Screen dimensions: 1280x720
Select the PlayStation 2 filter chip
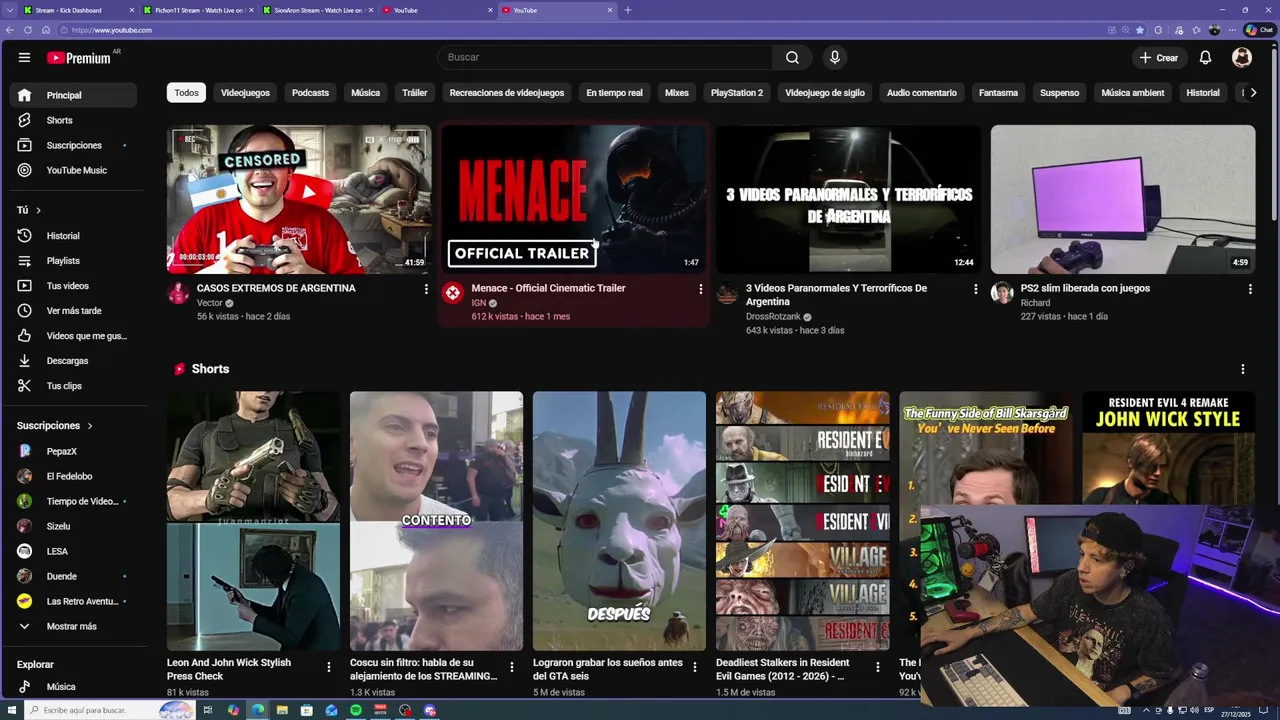(737, 93)
